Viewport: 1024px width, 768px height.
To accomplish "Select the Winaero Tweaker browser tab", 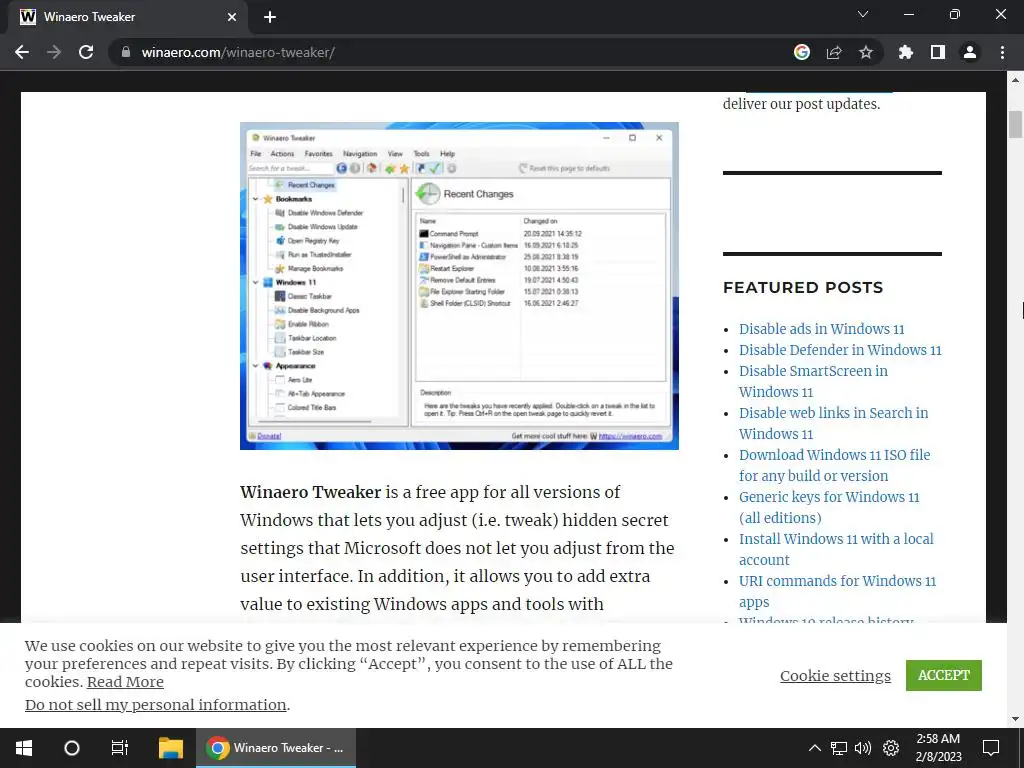I will [128, 17].
